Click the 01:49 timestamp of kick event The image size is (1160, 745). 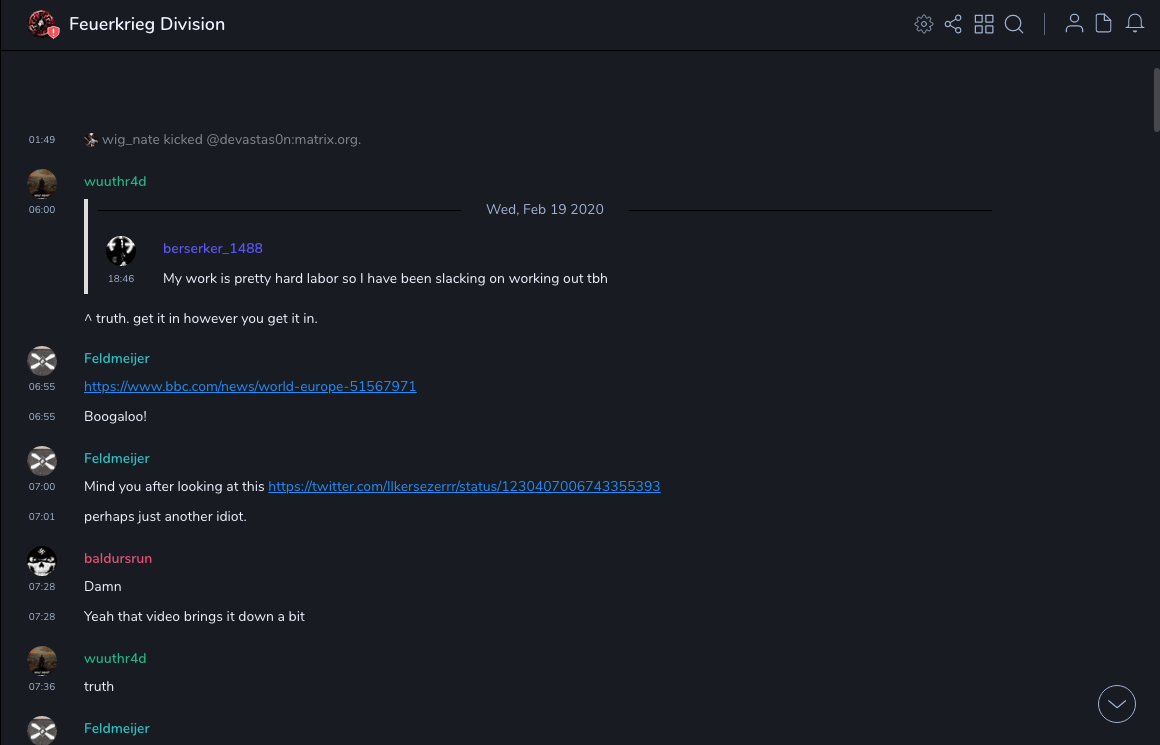pos(42,140)
